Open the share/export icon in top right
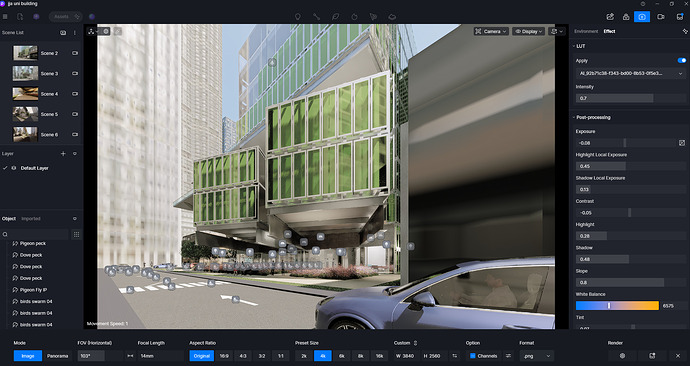This screenshot has height=366, width=690. tap(610, 17)
